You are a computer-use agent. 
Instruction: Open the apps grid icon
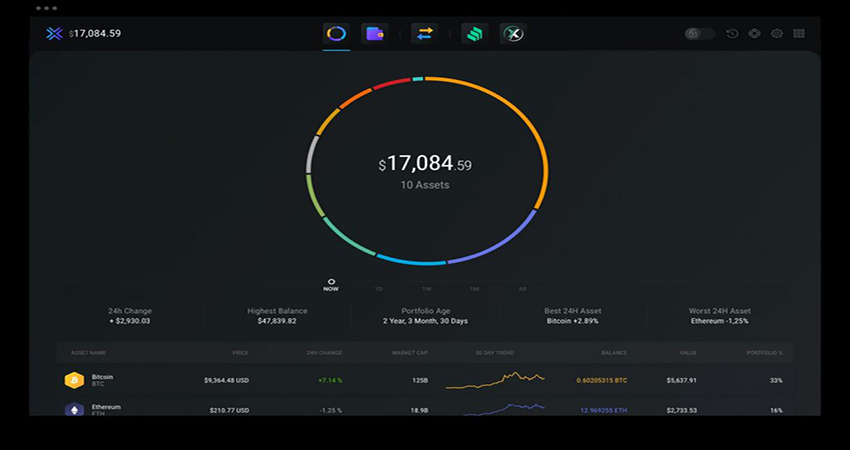799,34
